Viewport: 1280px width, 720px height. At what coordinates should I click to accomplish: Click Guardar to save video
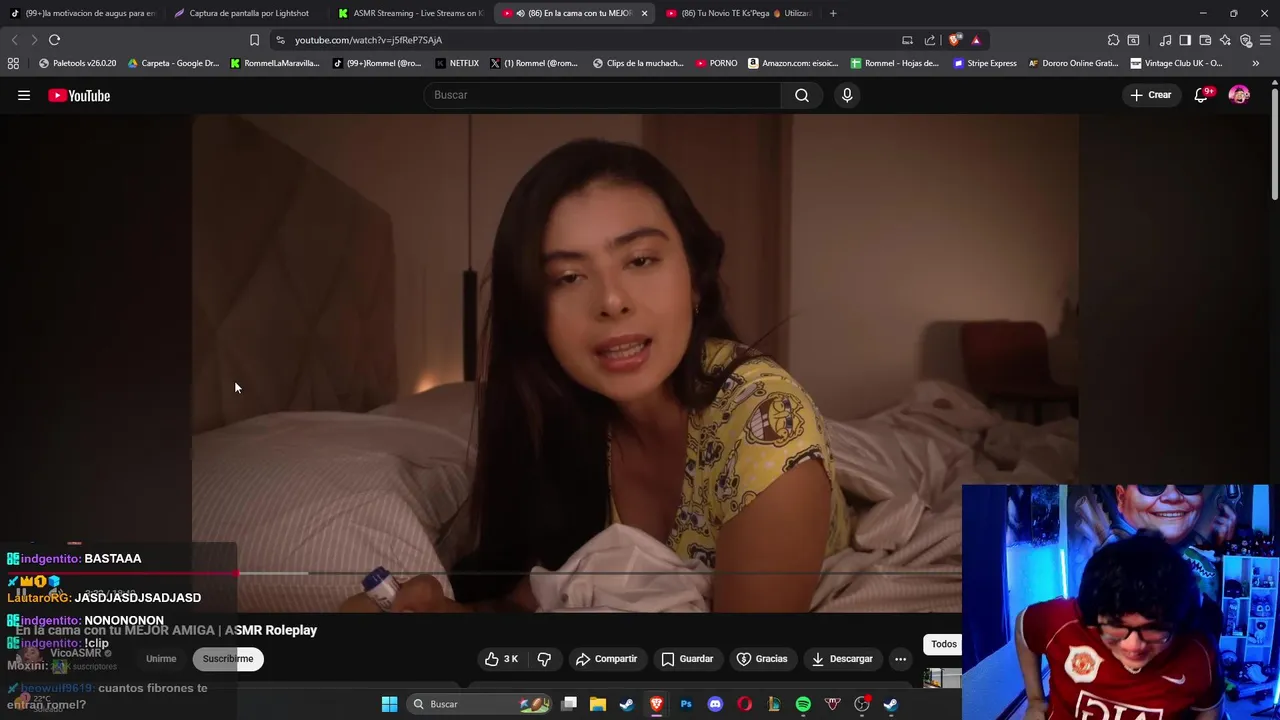click(687, 659)
